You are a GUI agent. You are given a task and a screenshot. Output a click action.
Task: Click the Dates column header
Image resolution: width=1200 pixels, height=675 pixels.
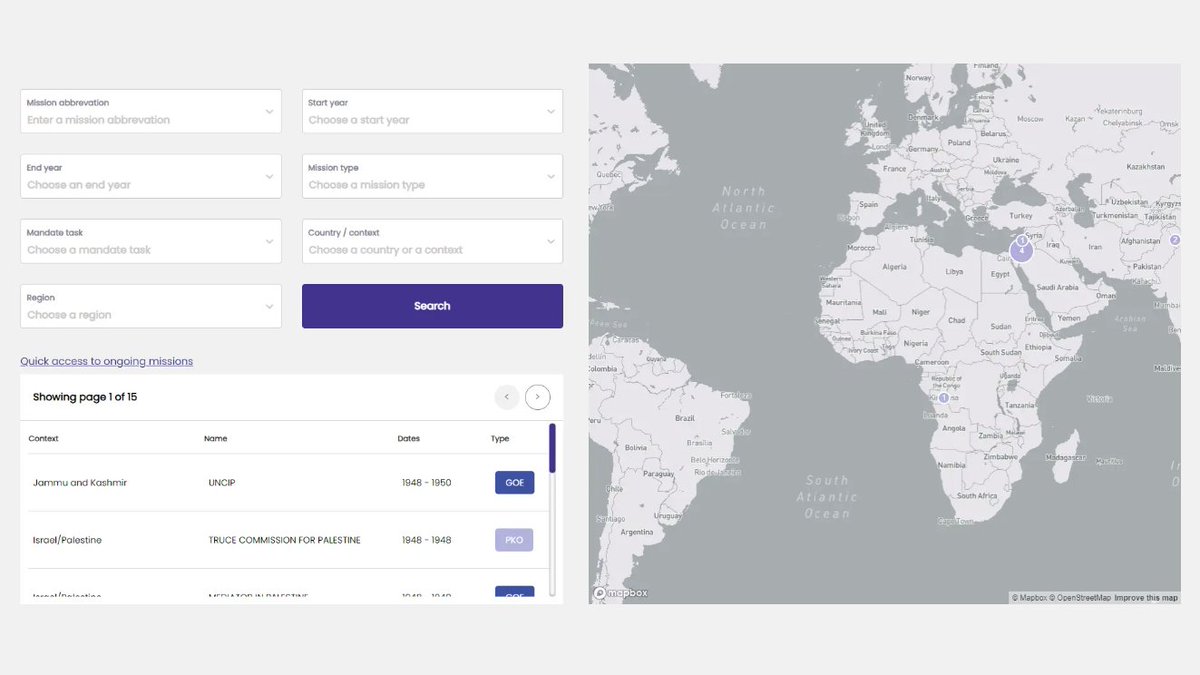pyautogui.click(x=409, y=438)
